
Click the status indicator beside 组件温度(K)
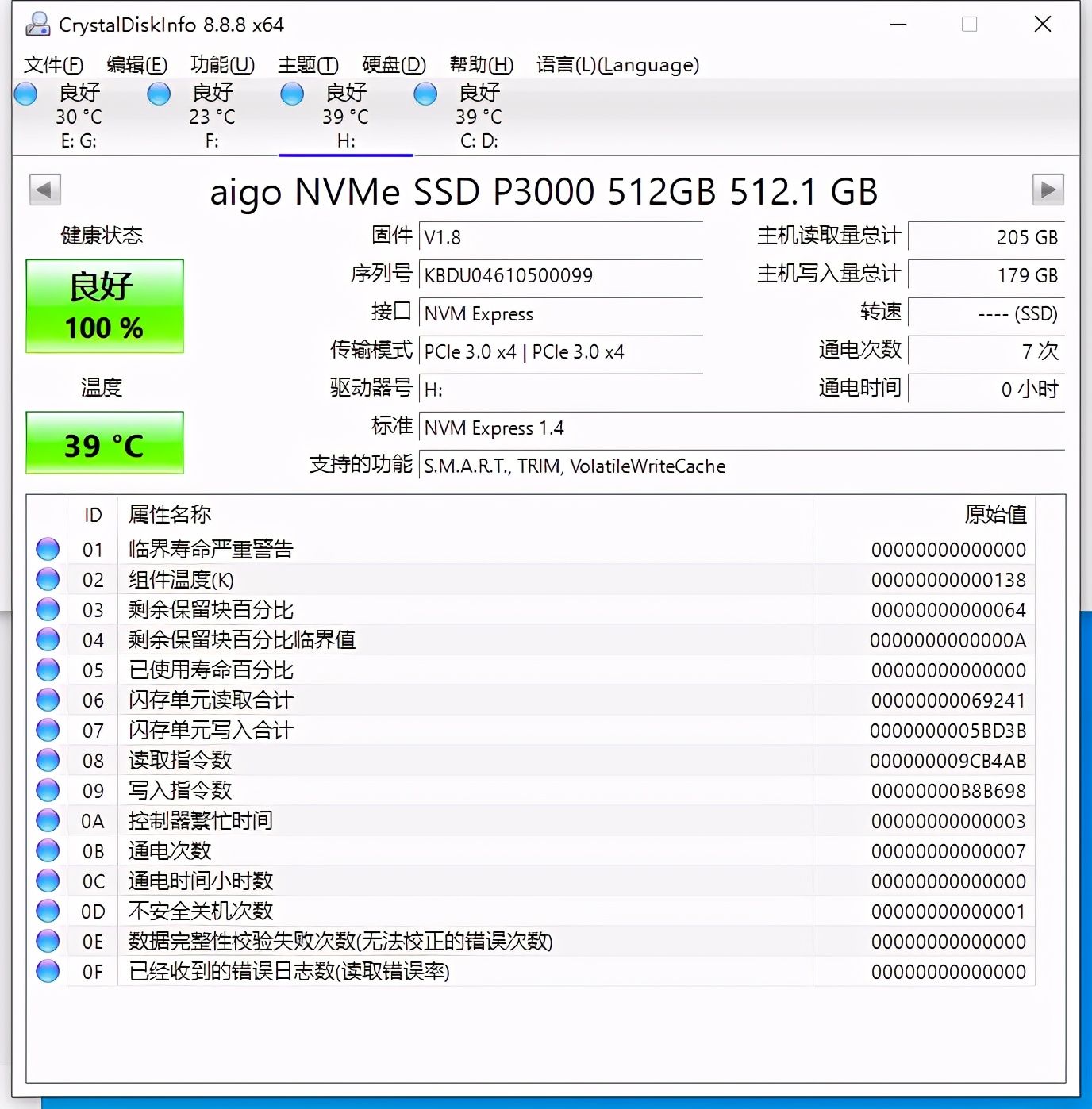[x=47, y=578]
